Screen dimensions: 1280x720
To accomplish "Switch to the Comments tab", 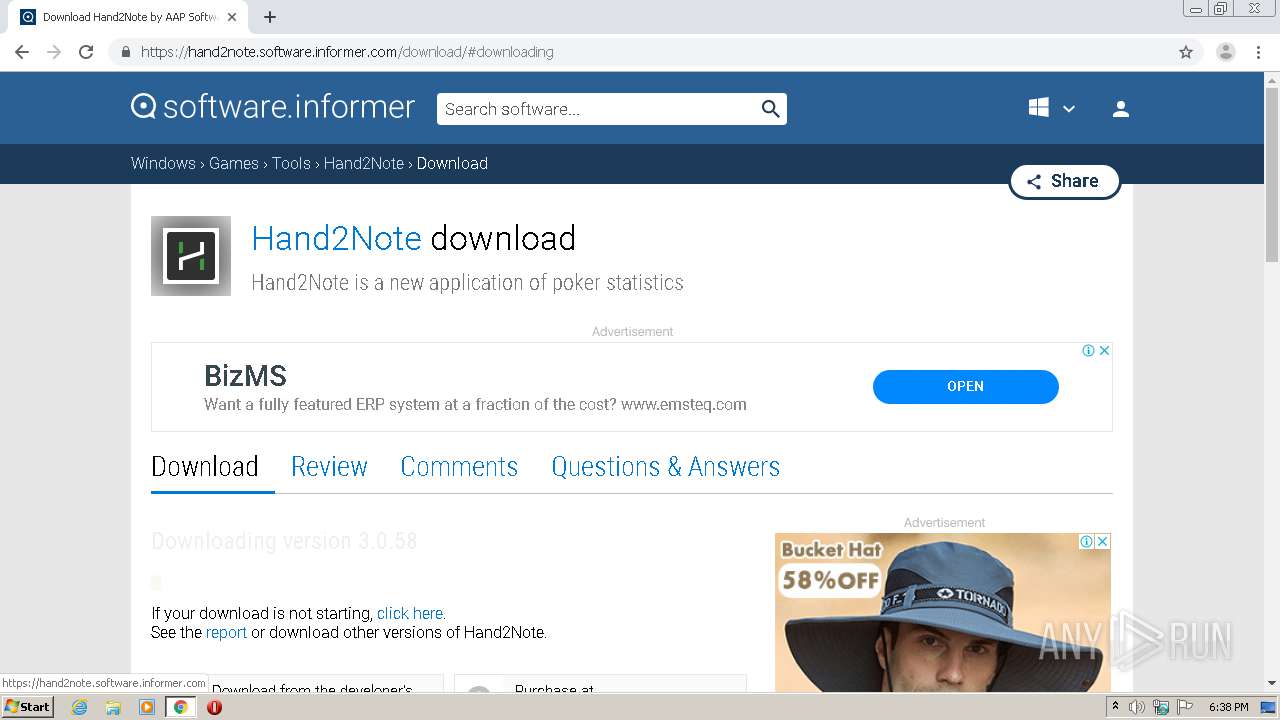I will pos(459,467).
